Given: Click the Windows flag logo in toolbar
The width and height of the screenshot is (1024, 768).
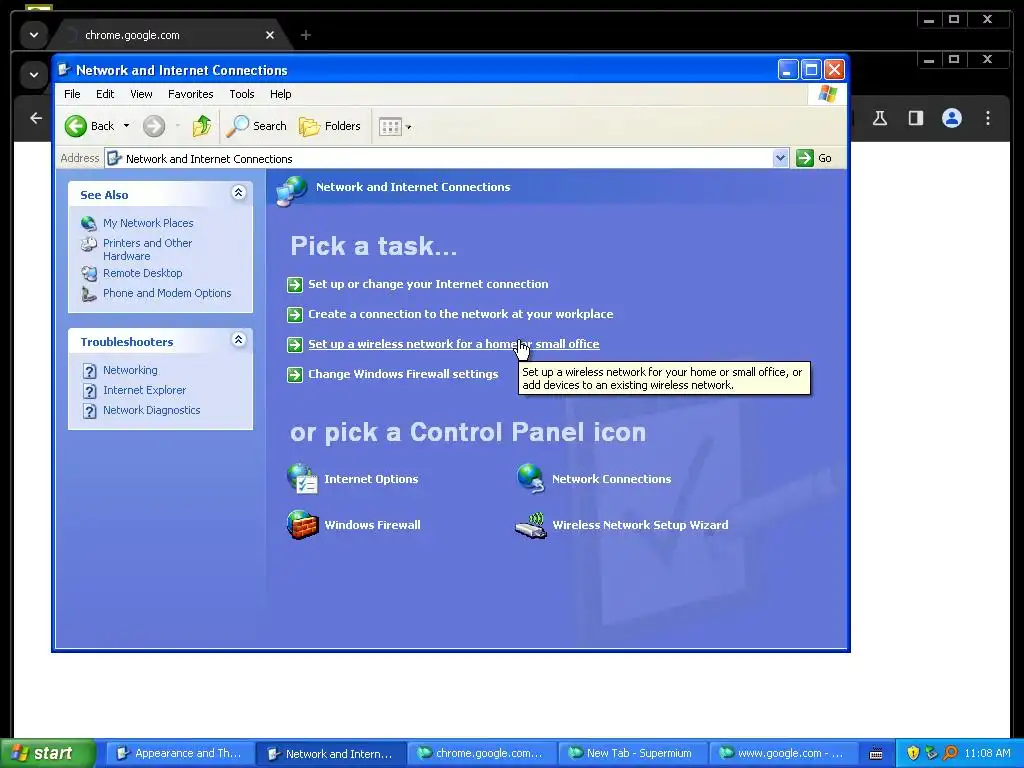Looking at the screenshot, I should 827,94.
